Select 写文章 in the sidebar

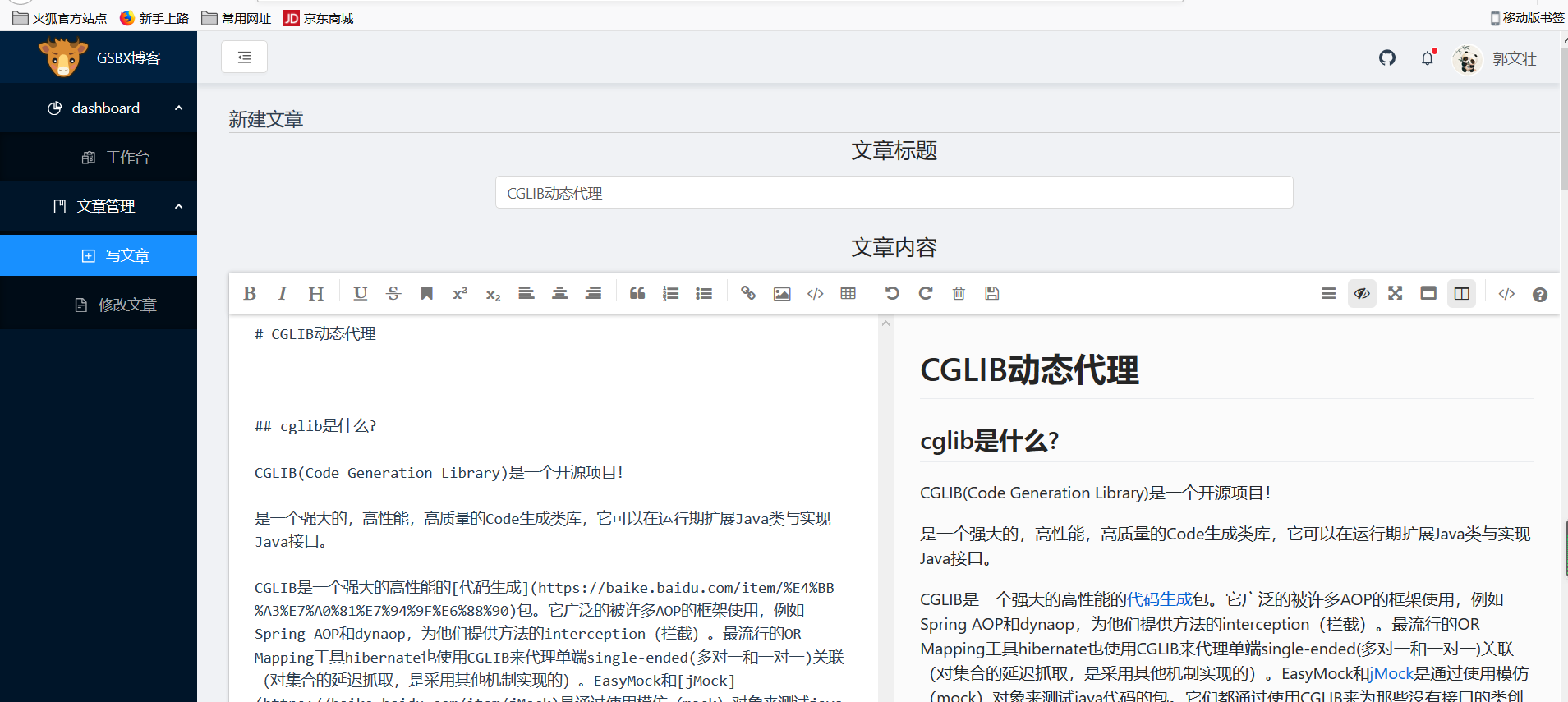coord(99,255)
